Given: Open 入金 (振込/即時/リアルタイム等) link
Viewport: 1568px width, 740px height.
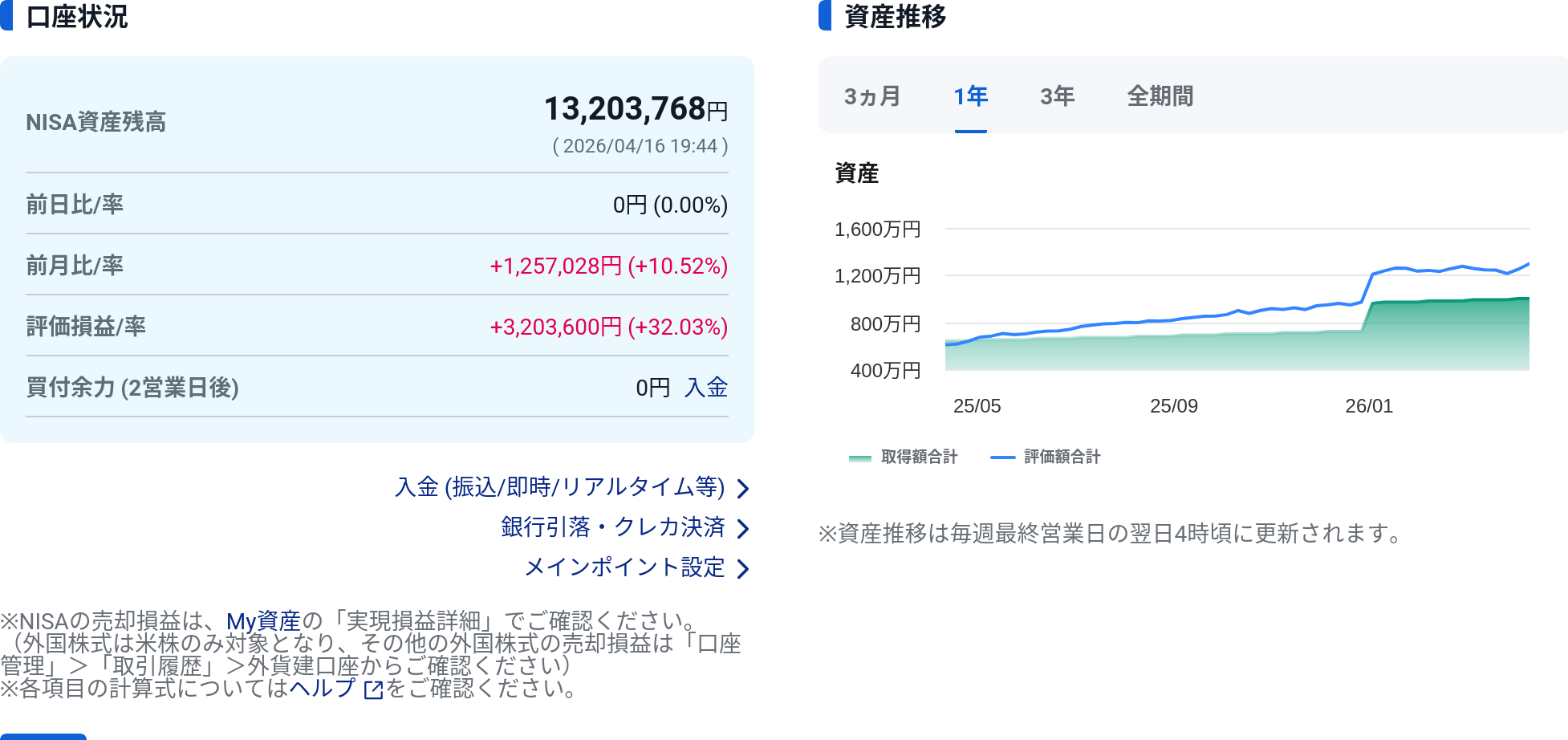Looking at the screenshot, I should 559,487.
